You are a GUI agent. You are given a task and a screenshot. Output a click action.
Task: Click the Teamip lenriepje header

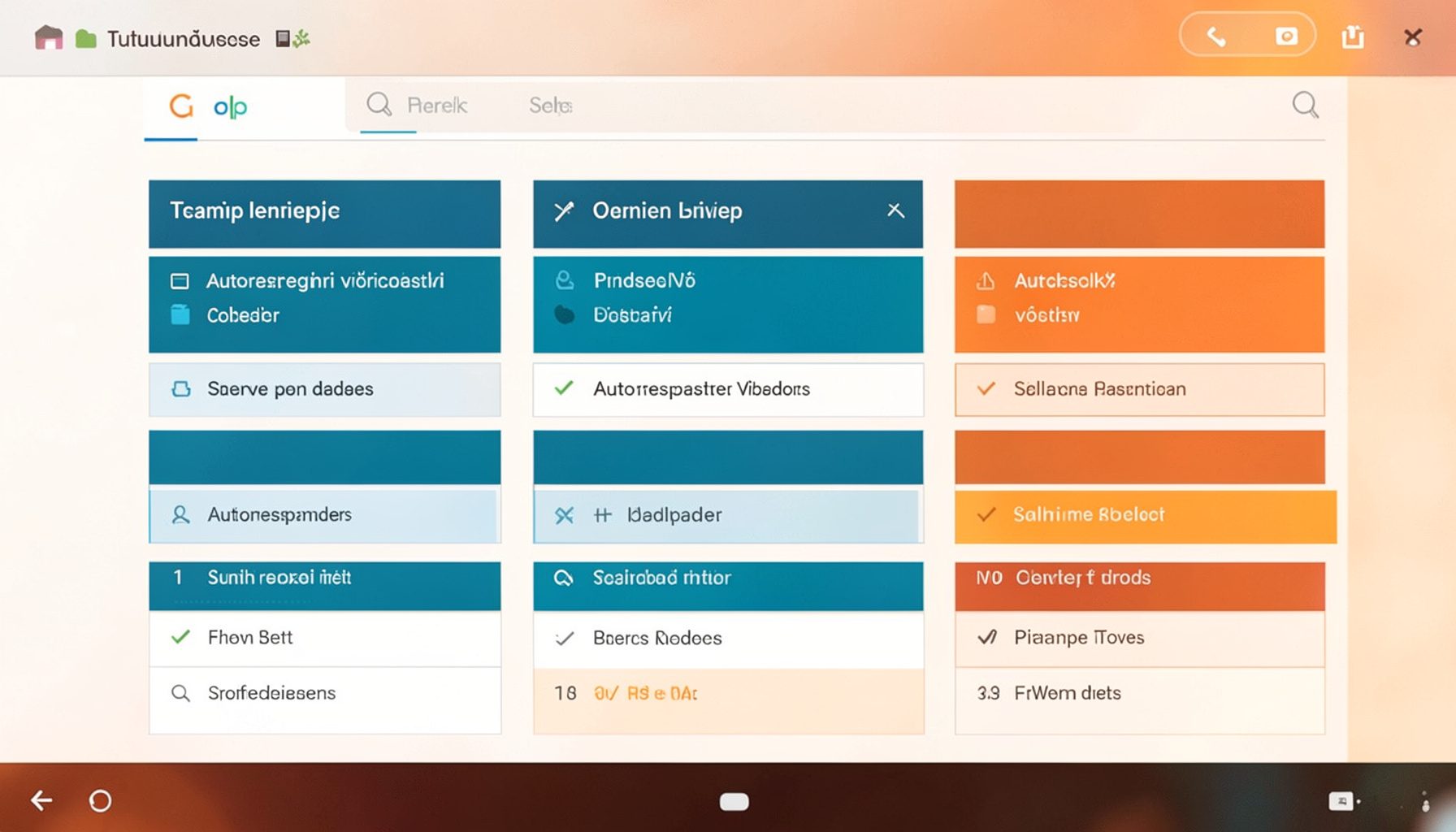pos(324,214)
